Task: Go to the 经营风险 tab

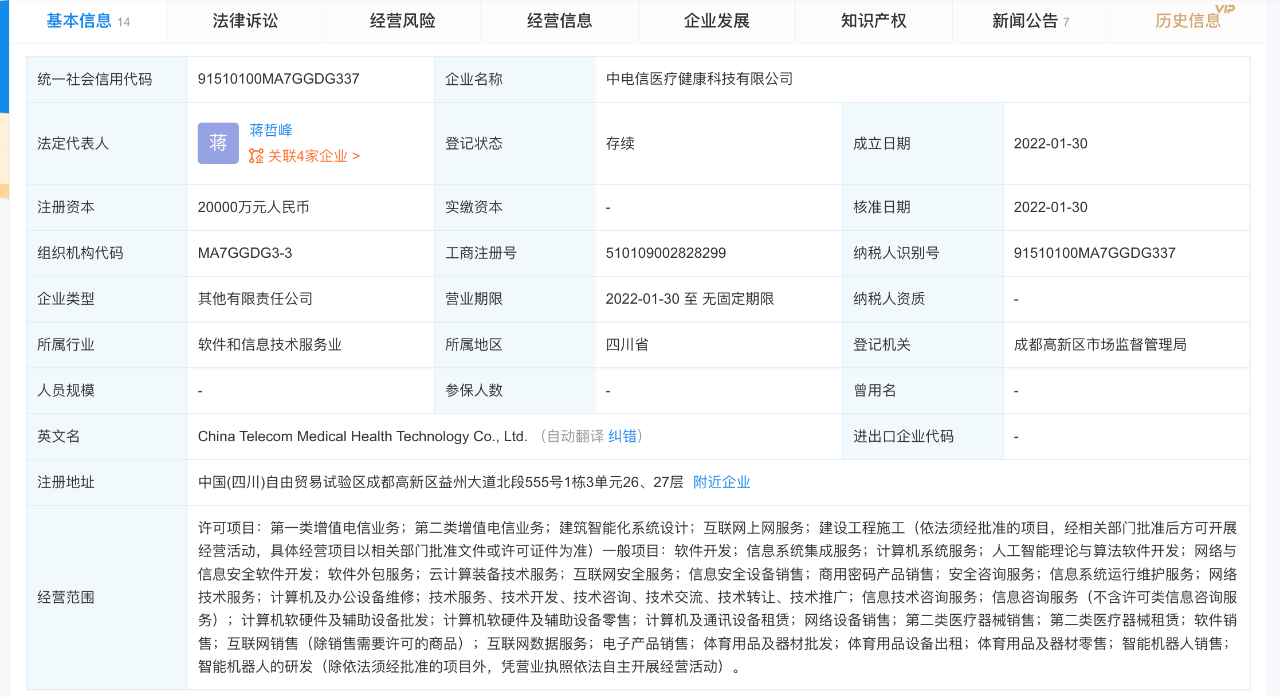Action: click(x=402, y=21)
